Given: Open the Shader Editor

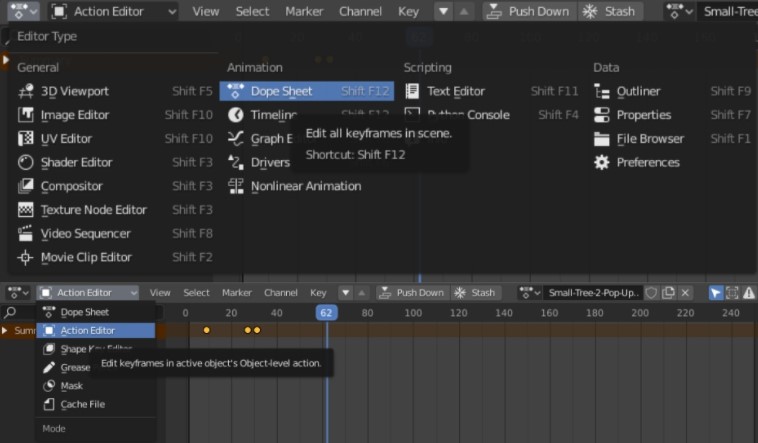Looking at the screenshot, I should 76,162.
